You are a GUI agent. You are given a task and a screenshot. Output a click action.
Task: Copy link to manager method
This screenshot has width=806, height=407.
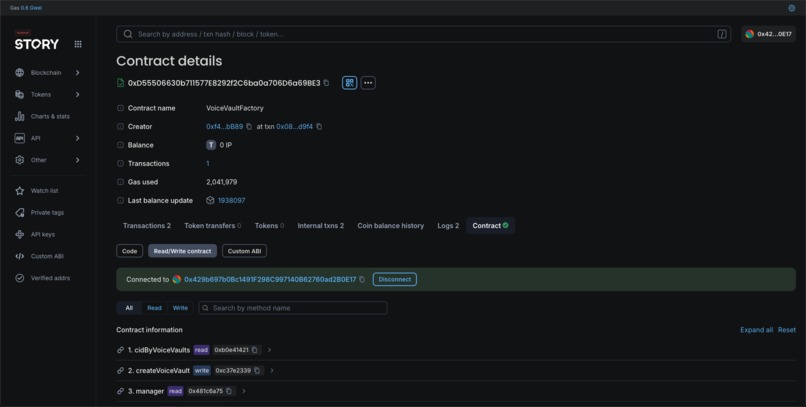coord(120,391)
